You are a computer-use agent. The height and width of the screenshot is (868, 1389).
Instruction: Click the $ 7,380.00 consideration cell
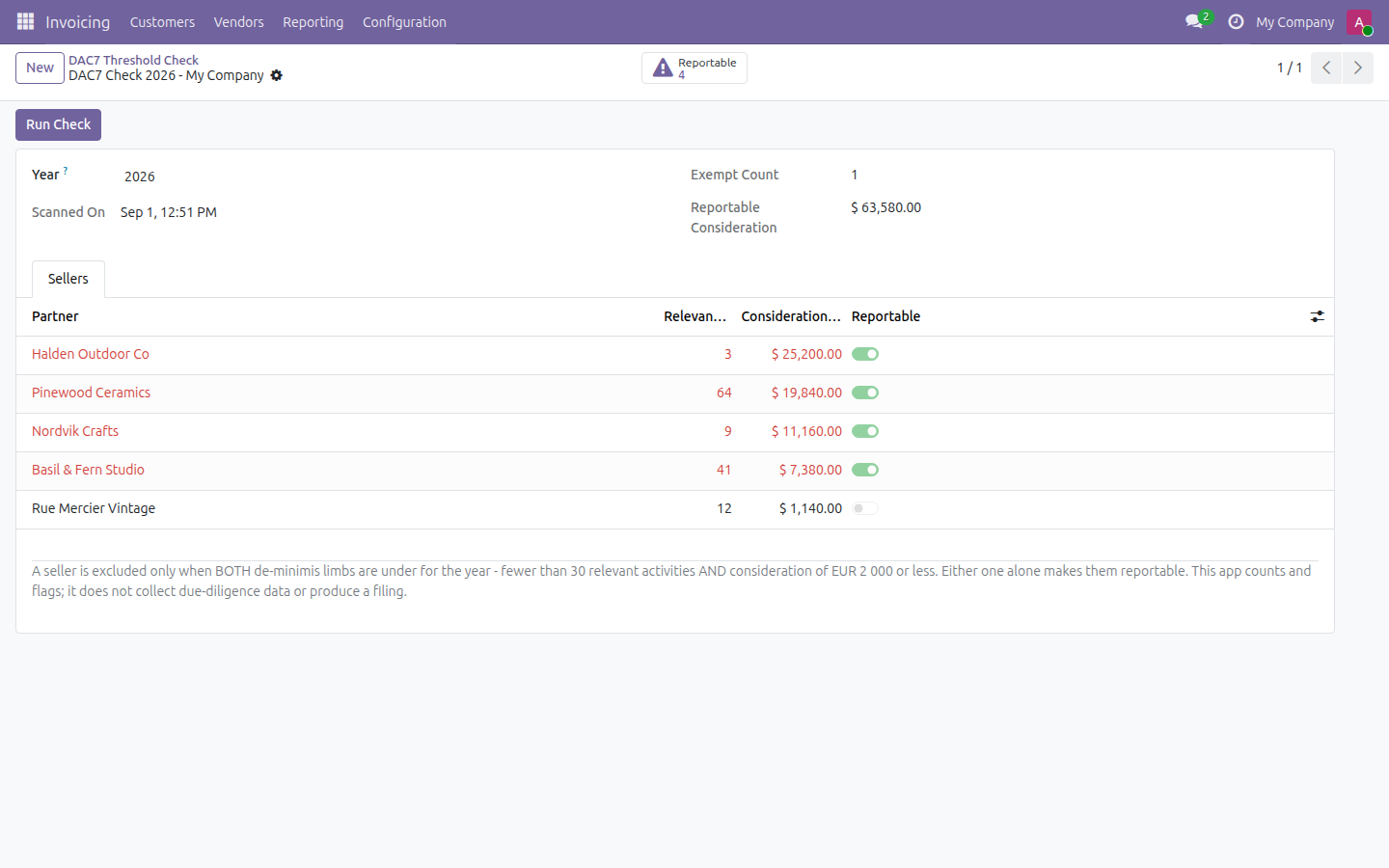[x=810, y=470]
